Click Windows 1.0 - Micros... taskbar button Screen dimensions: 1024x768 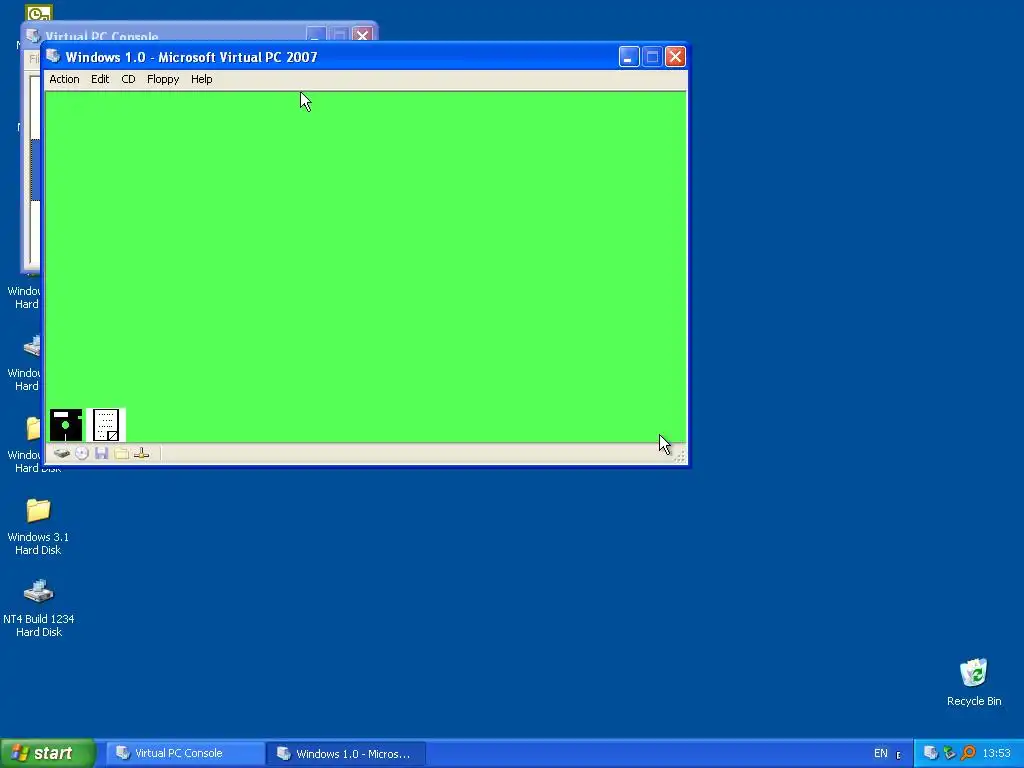346,753
